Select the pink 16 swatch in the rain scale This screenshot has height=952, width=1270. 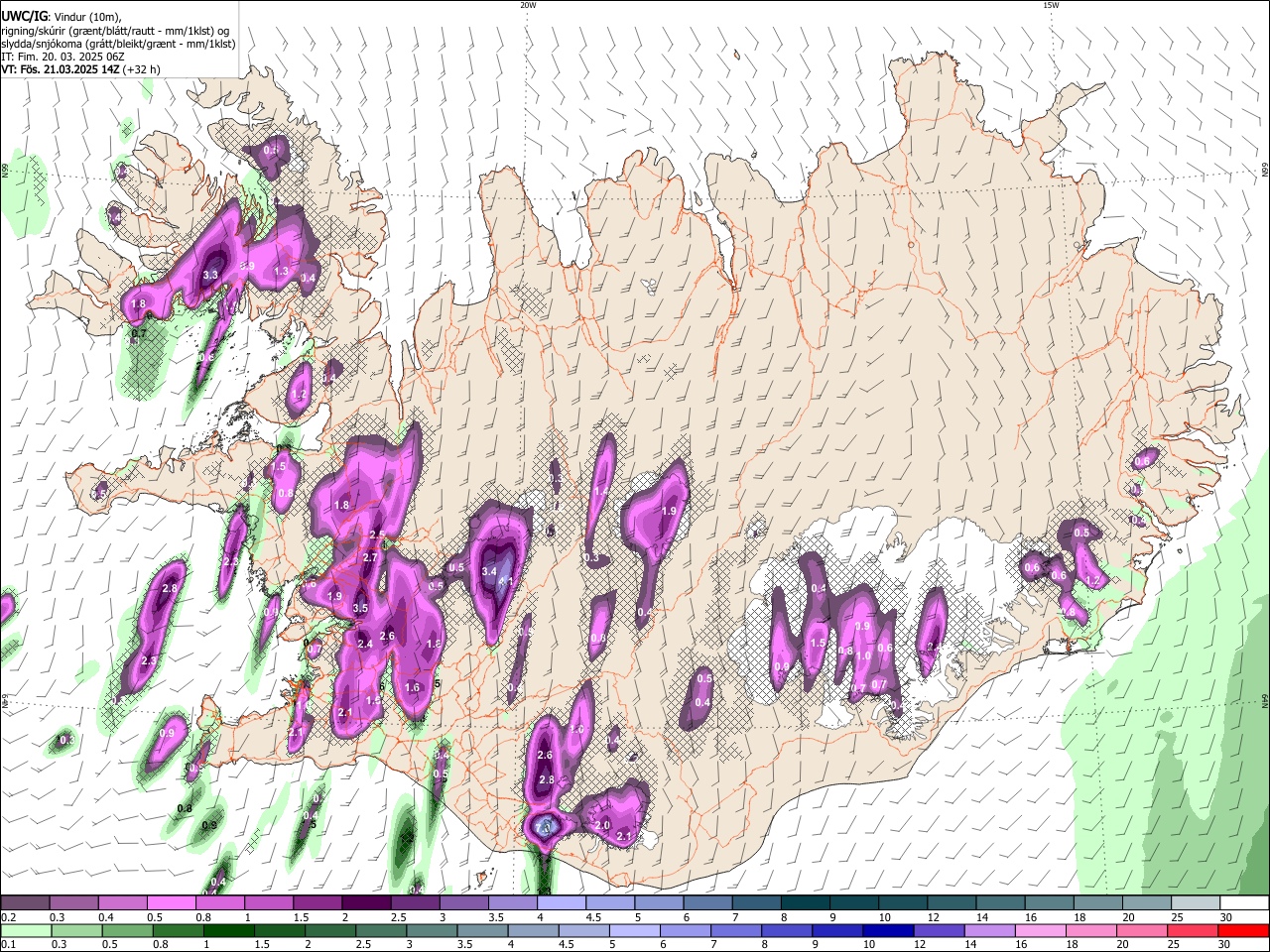(1040, 930)
